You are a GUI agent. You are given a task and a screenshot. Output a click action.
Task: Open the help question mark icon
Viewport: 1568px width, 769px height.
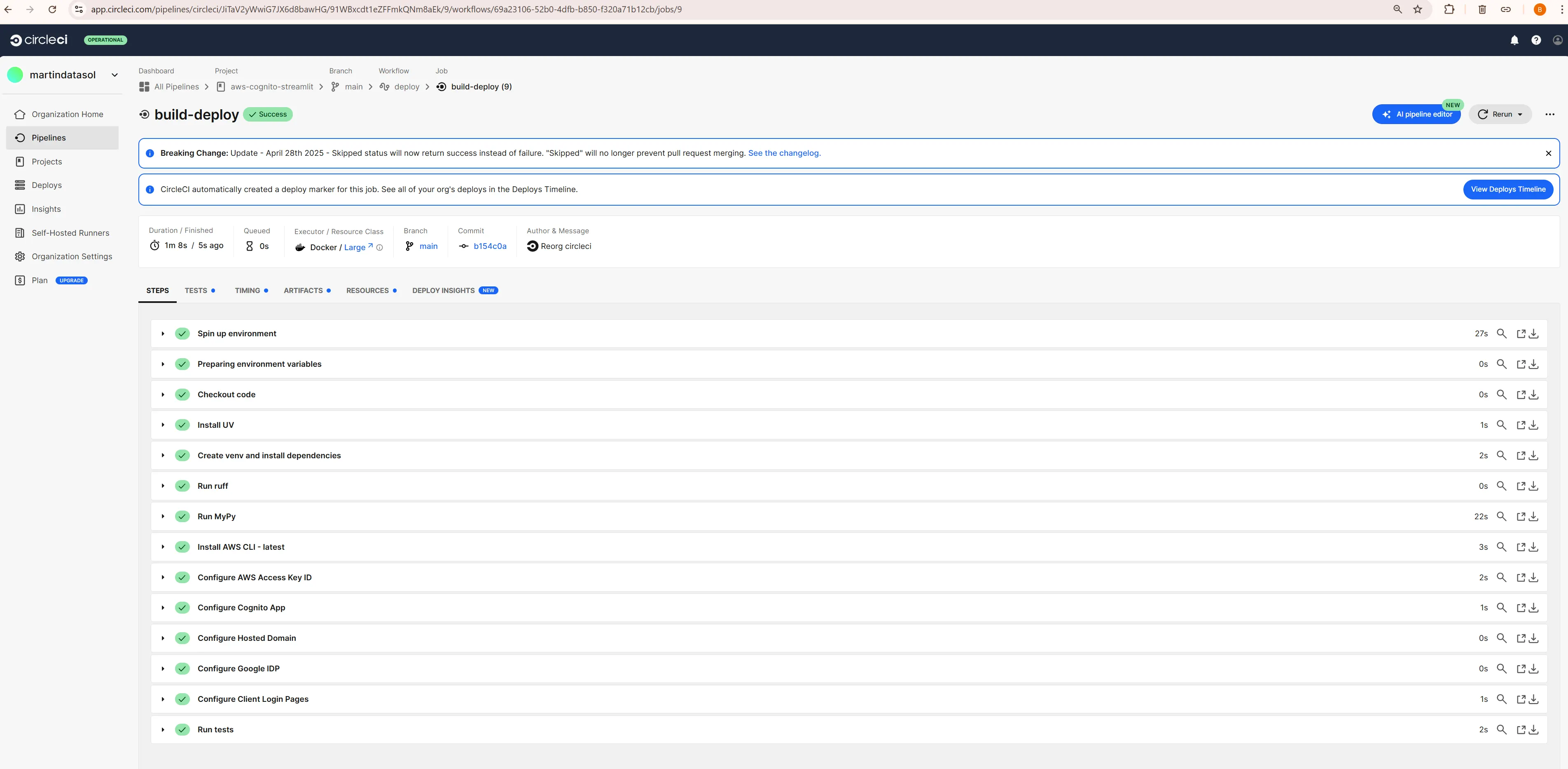point(1536,40)
